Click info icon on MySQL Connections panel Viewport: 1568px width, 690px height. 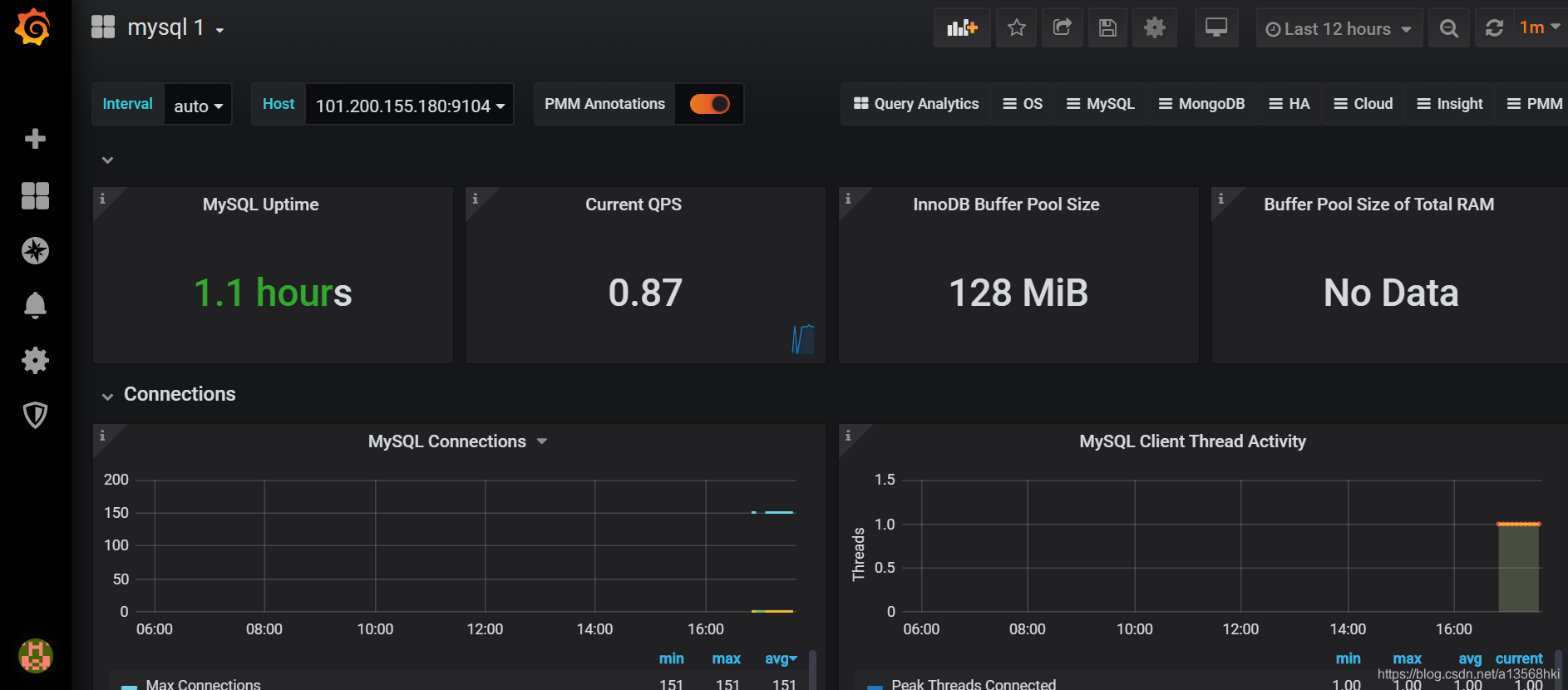pyautogui.click(x=102, y=436)
